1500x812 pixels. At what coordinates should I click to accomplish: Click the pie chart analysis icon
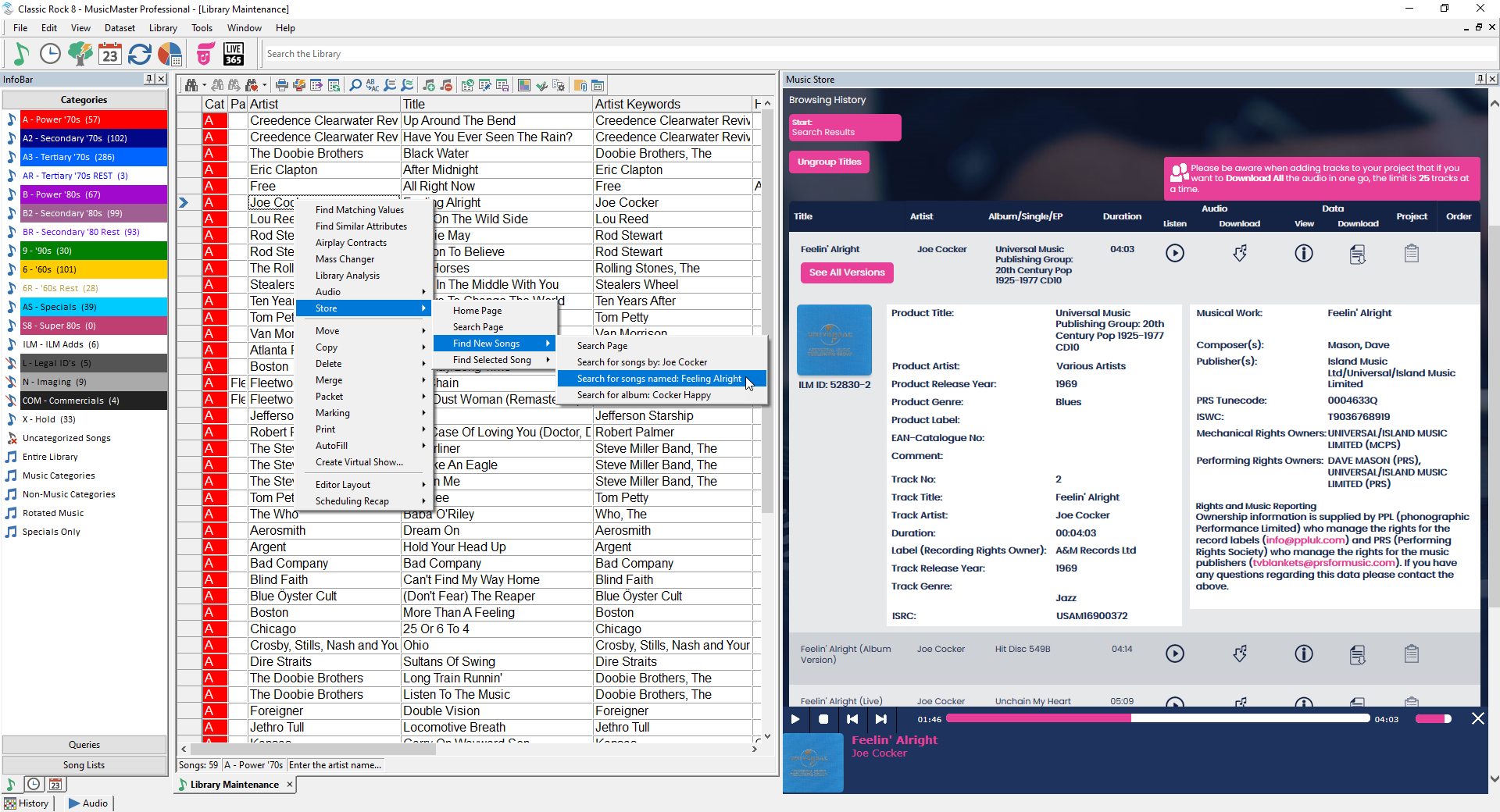click(x=170, y=54)
